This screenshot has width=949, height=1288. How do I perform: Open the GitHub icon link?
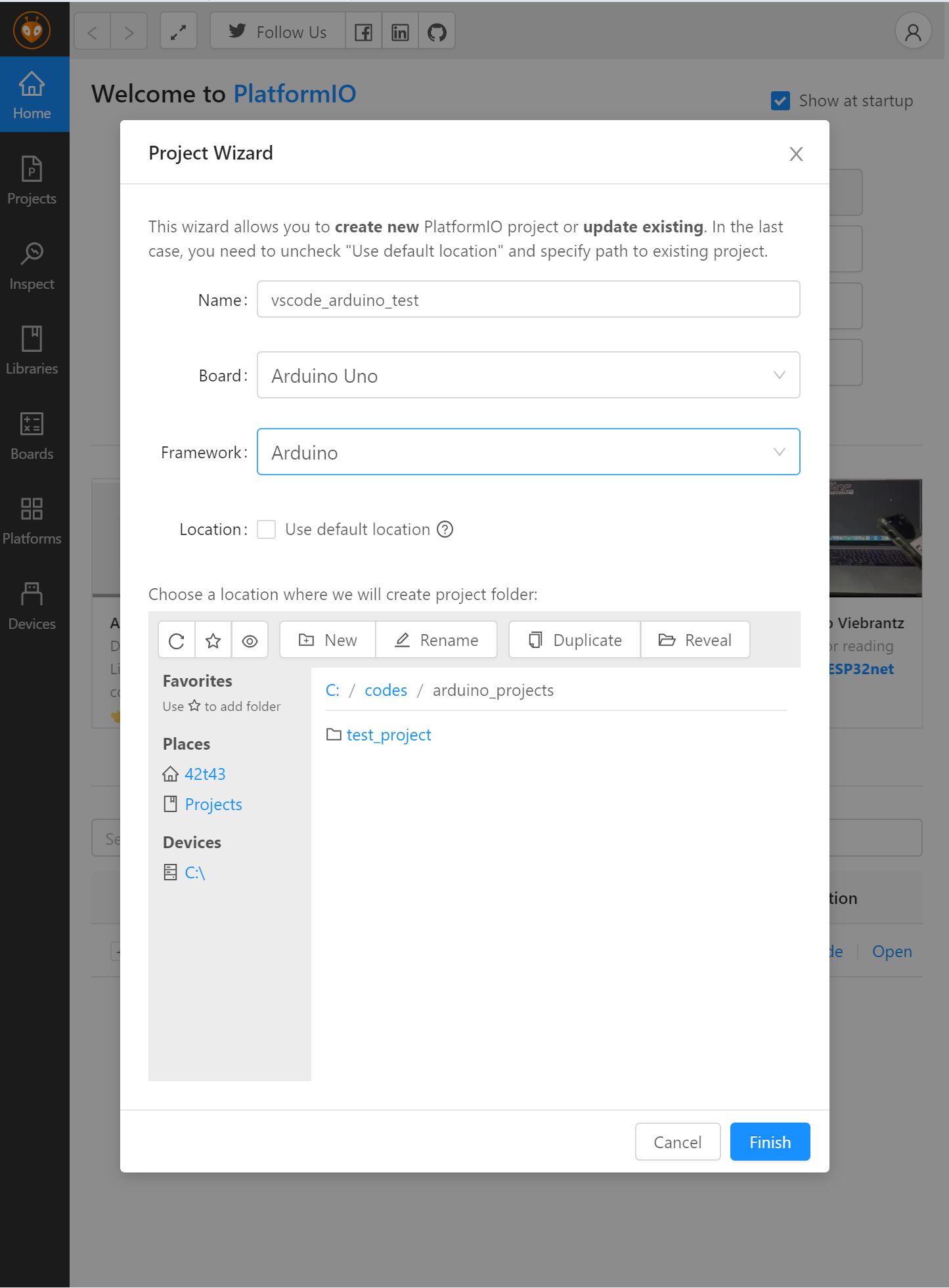(x=437, y=32)
